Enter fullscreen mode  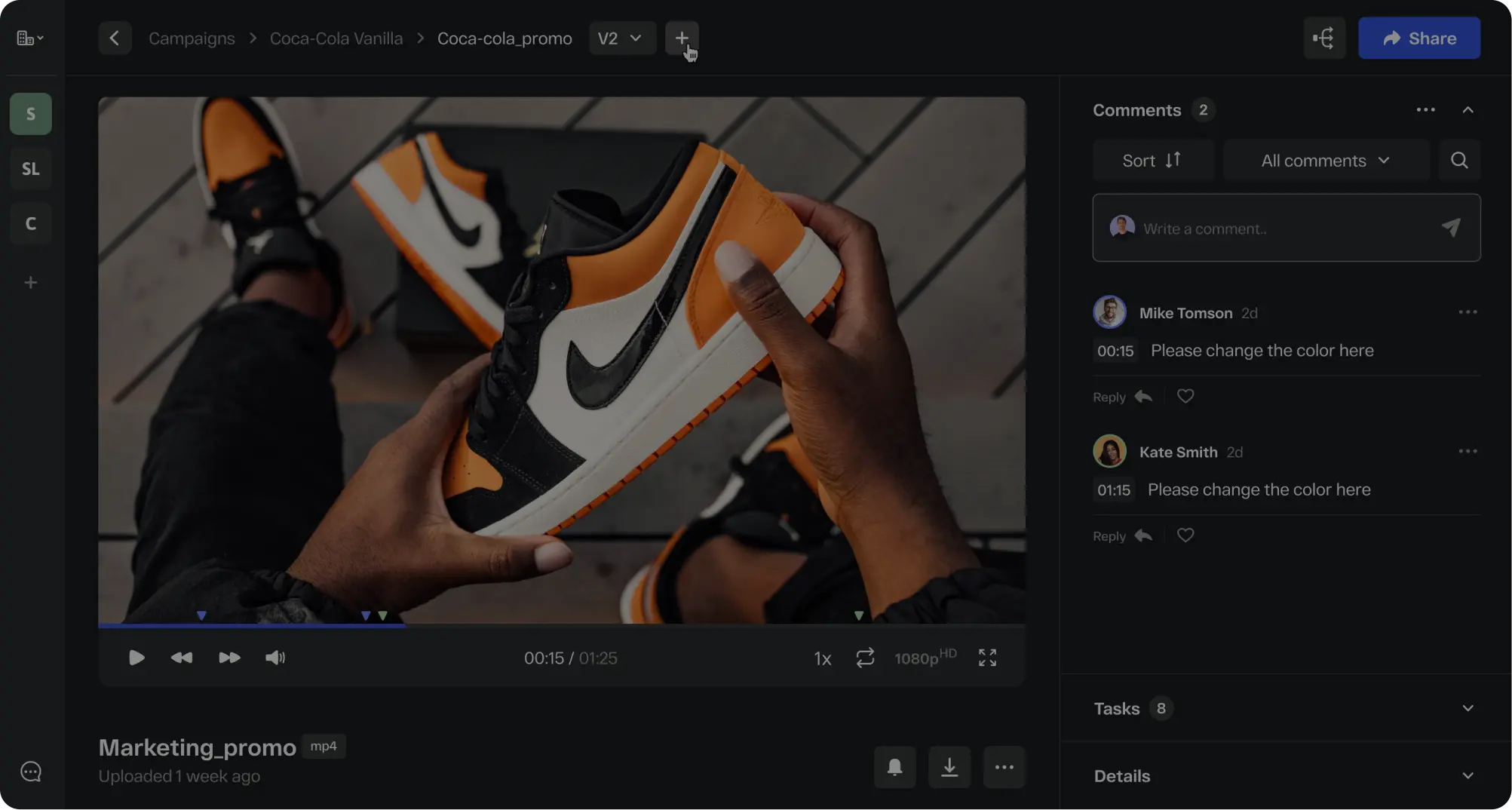tap(987, 658)
